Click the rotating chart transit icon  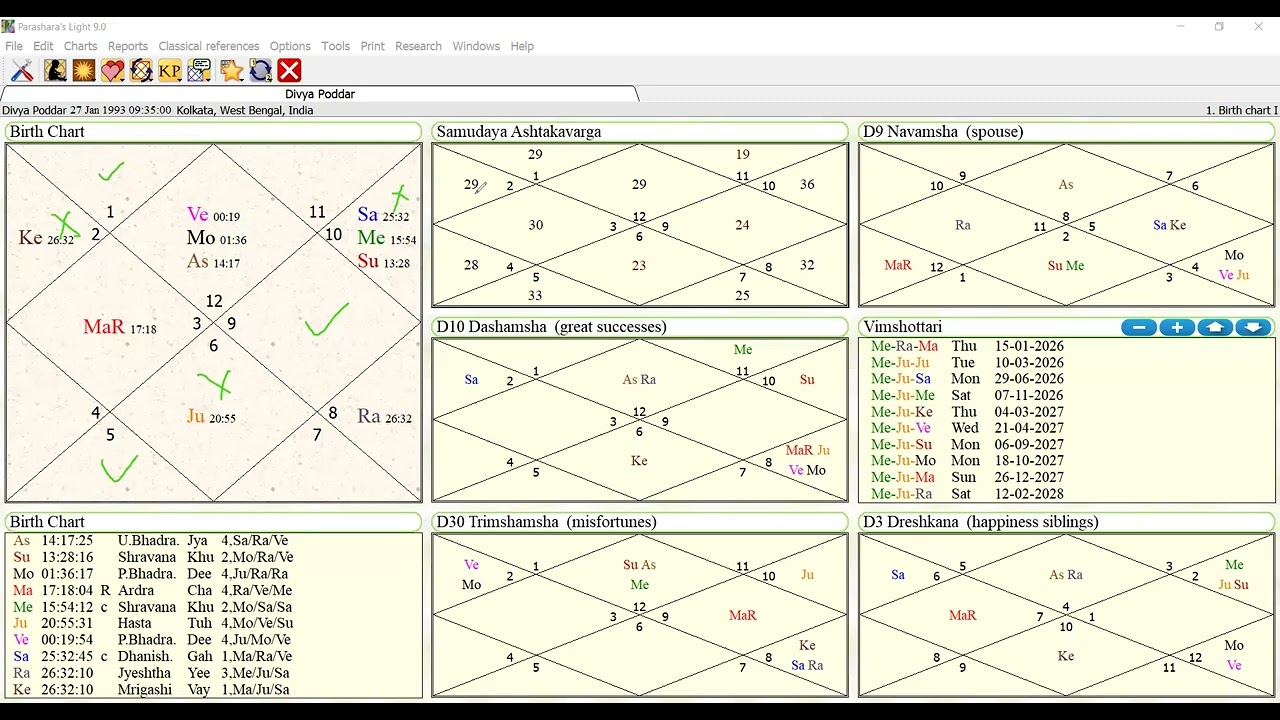point(141,70)
